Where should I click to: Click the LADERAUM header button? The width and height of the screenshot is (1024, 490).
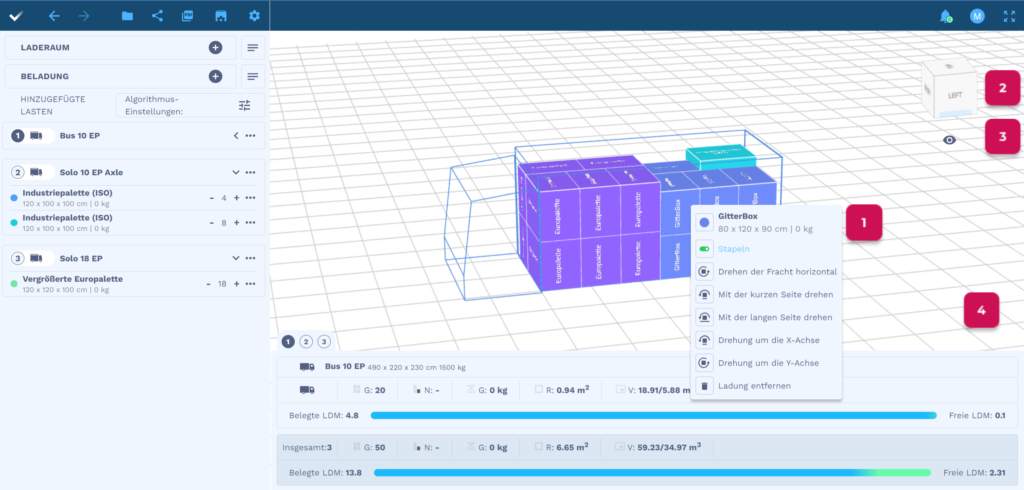(x=120, y=48)
